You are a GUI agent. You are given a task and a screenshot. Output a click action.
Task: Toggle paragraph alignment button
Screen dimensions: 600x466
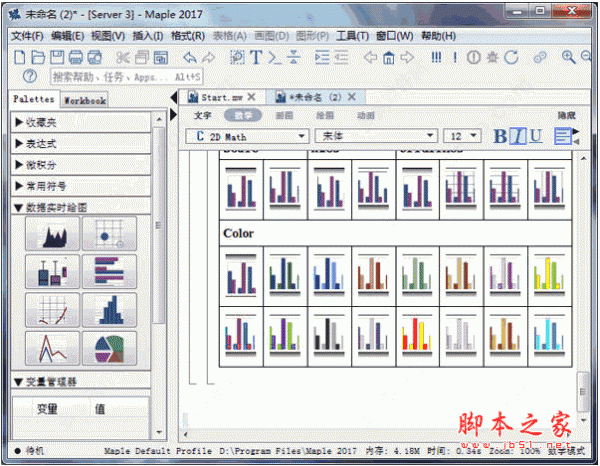(x=563, y=136)
